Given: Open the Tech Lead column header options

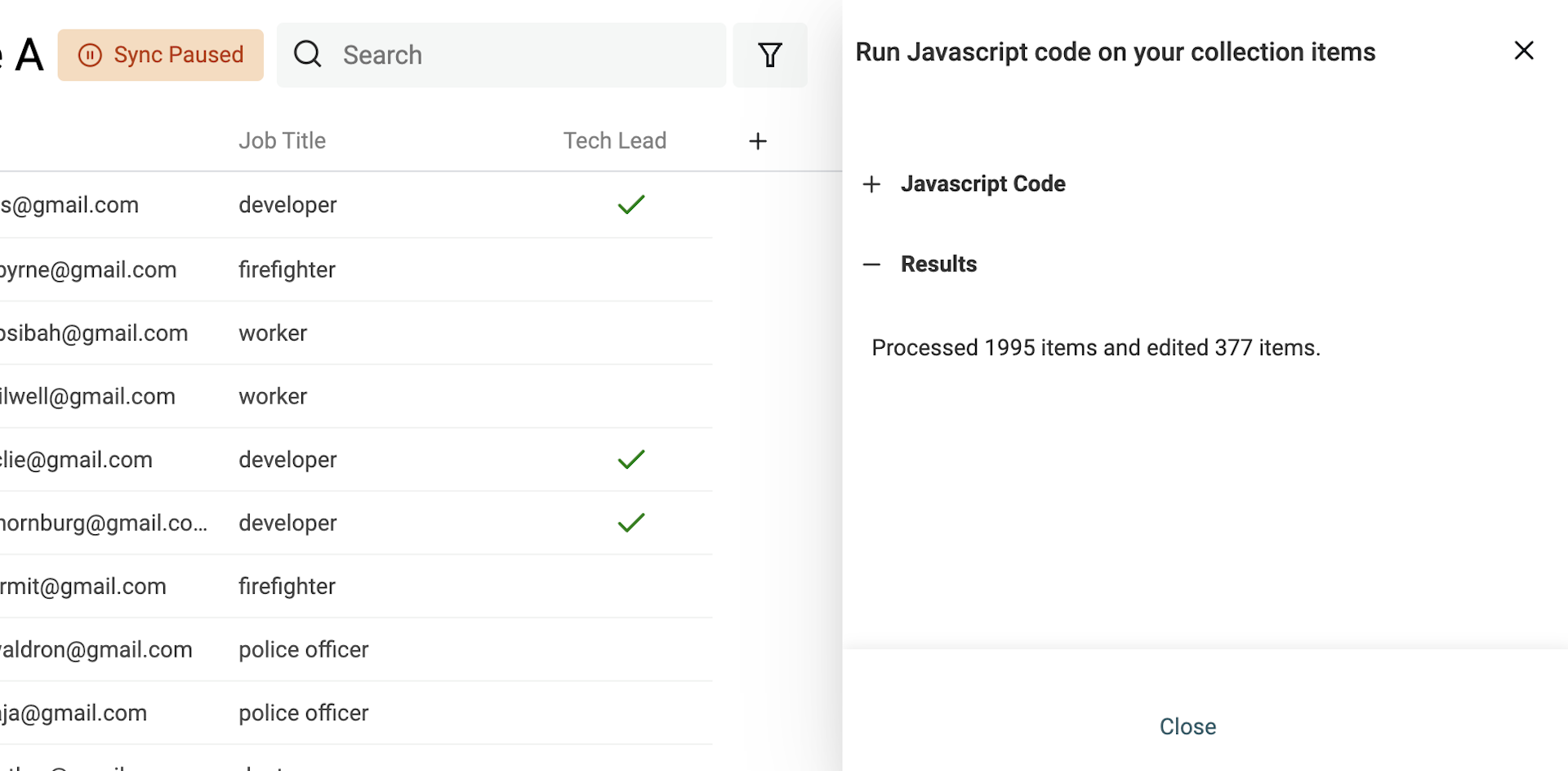Looking at the screenshot, I should (x=615, y=140).
